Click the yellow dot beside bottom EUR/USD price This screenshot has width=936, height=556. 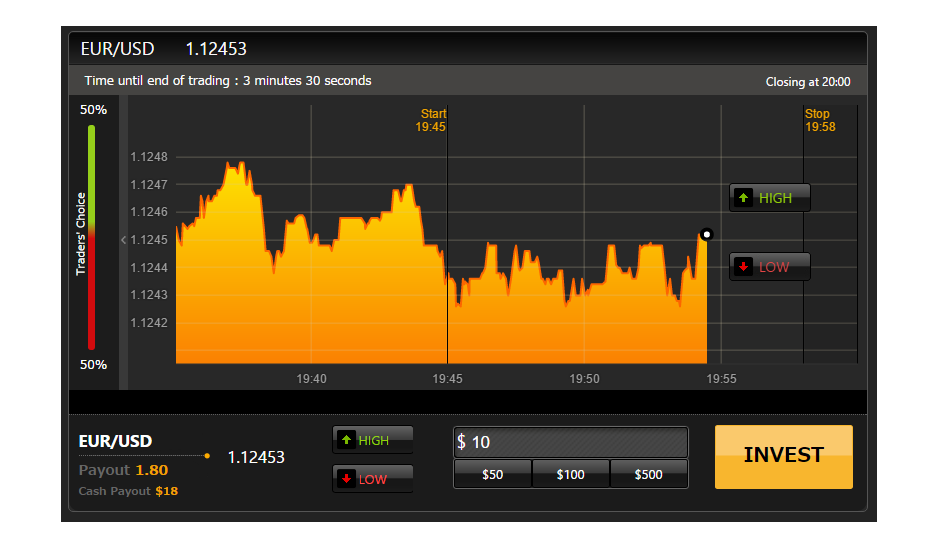click(x=207, y=456)
